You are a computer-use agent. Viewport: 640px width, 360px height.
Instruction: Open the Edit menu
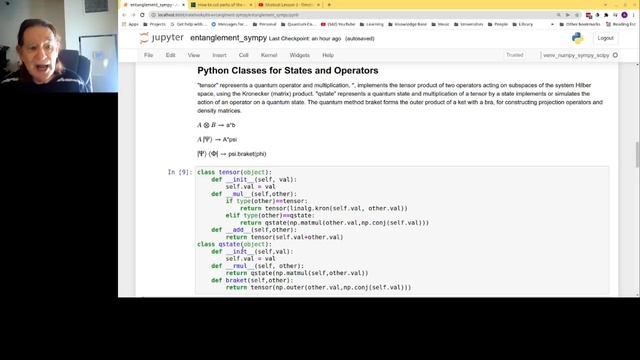(170, 55)
